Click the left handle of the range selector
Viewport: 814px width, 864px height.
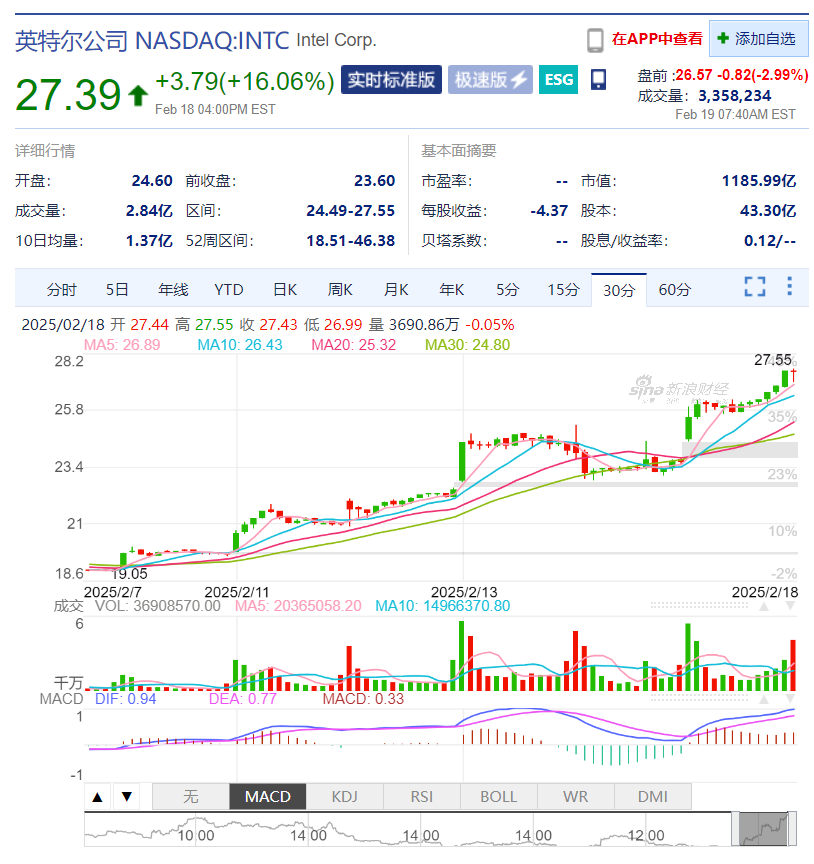[735, 829]
